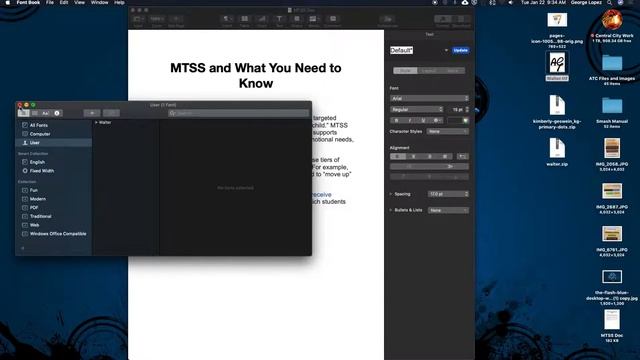This screenshot has height=360, width=640.
Task: Open the File menu
Action: (x=50, y=2)
